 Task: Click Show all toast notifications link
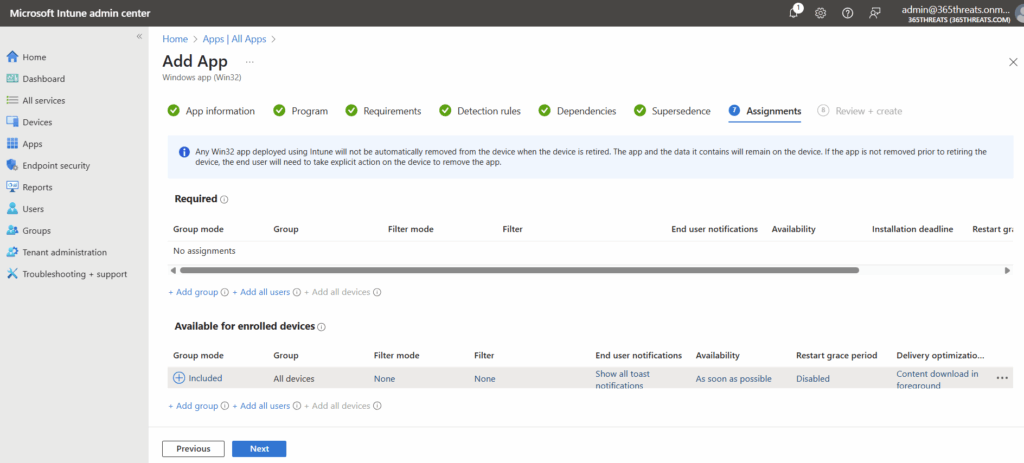pyautogui.click(x=622, y=379)
